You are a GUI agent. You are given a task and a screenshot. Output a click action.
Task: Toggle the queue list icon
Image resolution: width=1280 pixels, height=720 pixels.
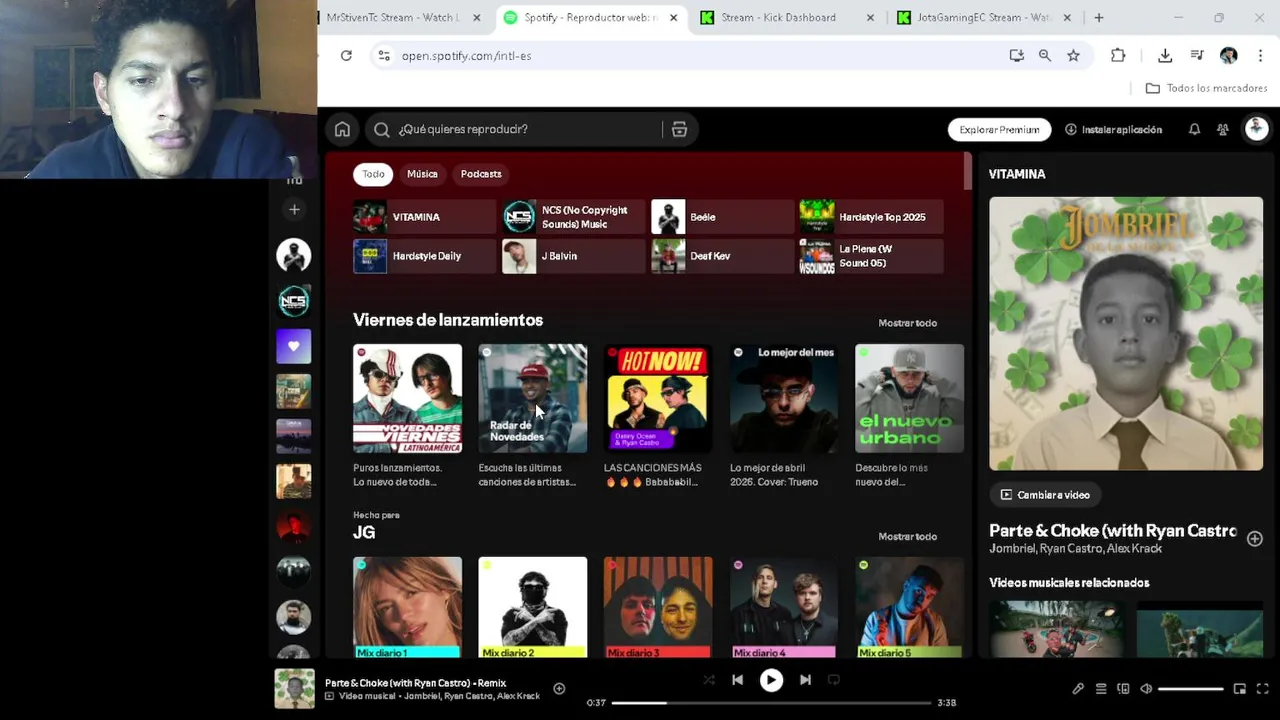1101,688
